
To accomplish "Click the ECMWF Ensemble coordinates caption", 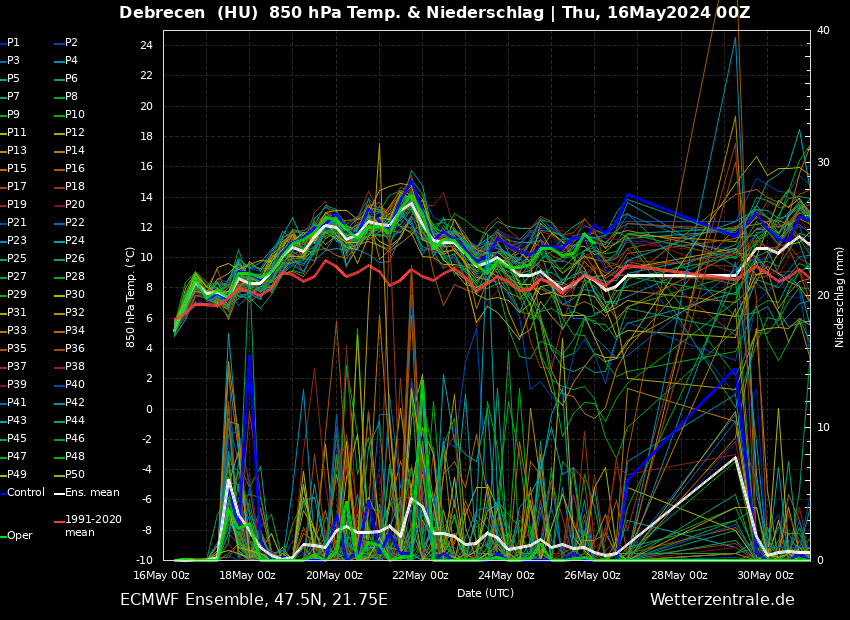I will pos(254,600).
